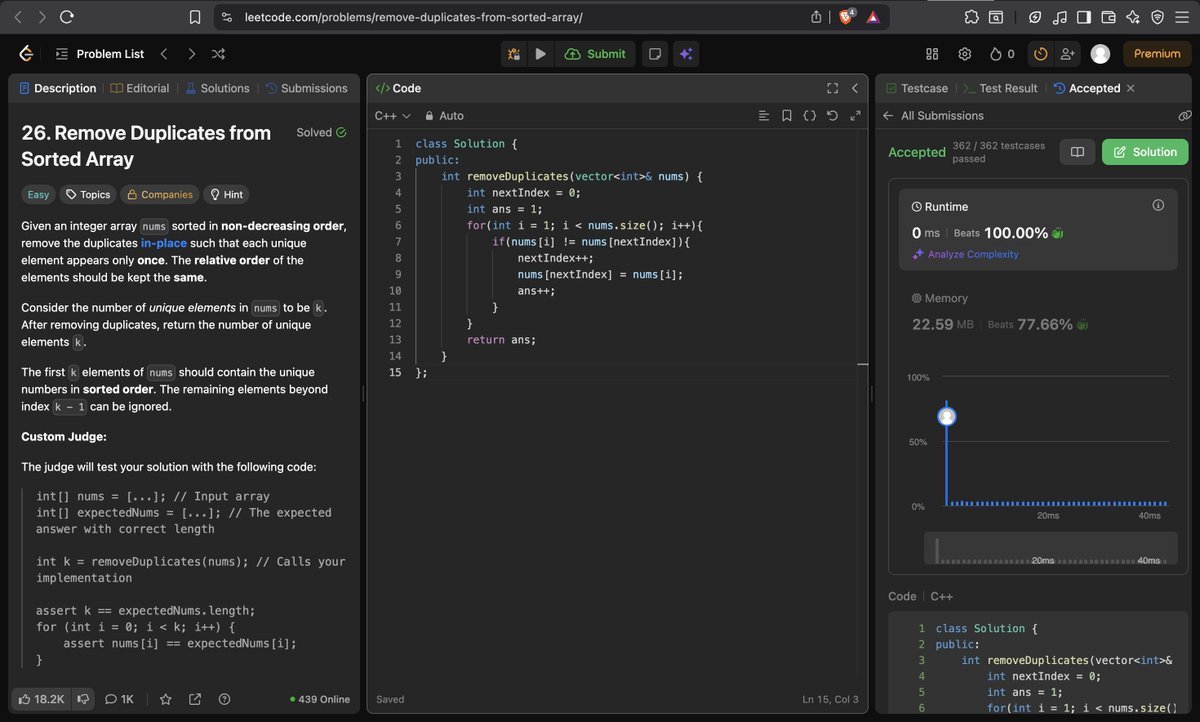Like the problem with thumbs up
This screenshot has width=1200, height=722.
pos(42,699)
